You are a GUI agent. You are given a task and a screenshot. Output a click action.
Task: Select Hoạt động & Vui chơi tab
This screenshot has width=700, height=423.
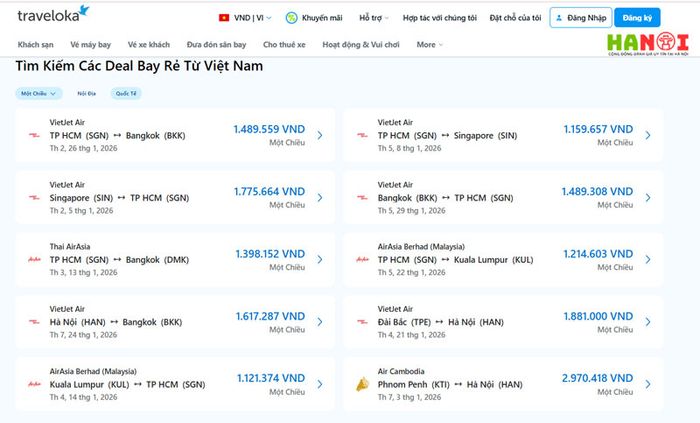(361, 45)
